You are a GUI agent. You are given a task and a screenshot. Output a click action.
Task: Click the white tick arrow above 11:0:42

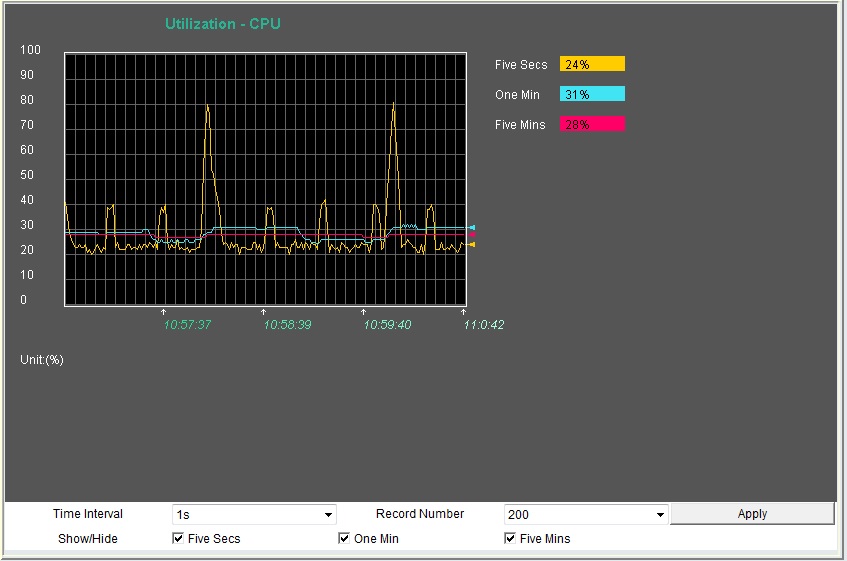(464, 312)
